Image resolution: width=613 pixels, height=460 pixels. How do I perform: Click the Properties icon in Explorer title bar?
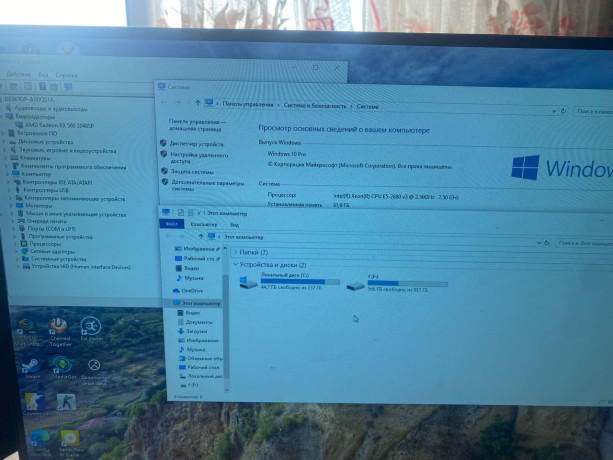coord(181,212)
